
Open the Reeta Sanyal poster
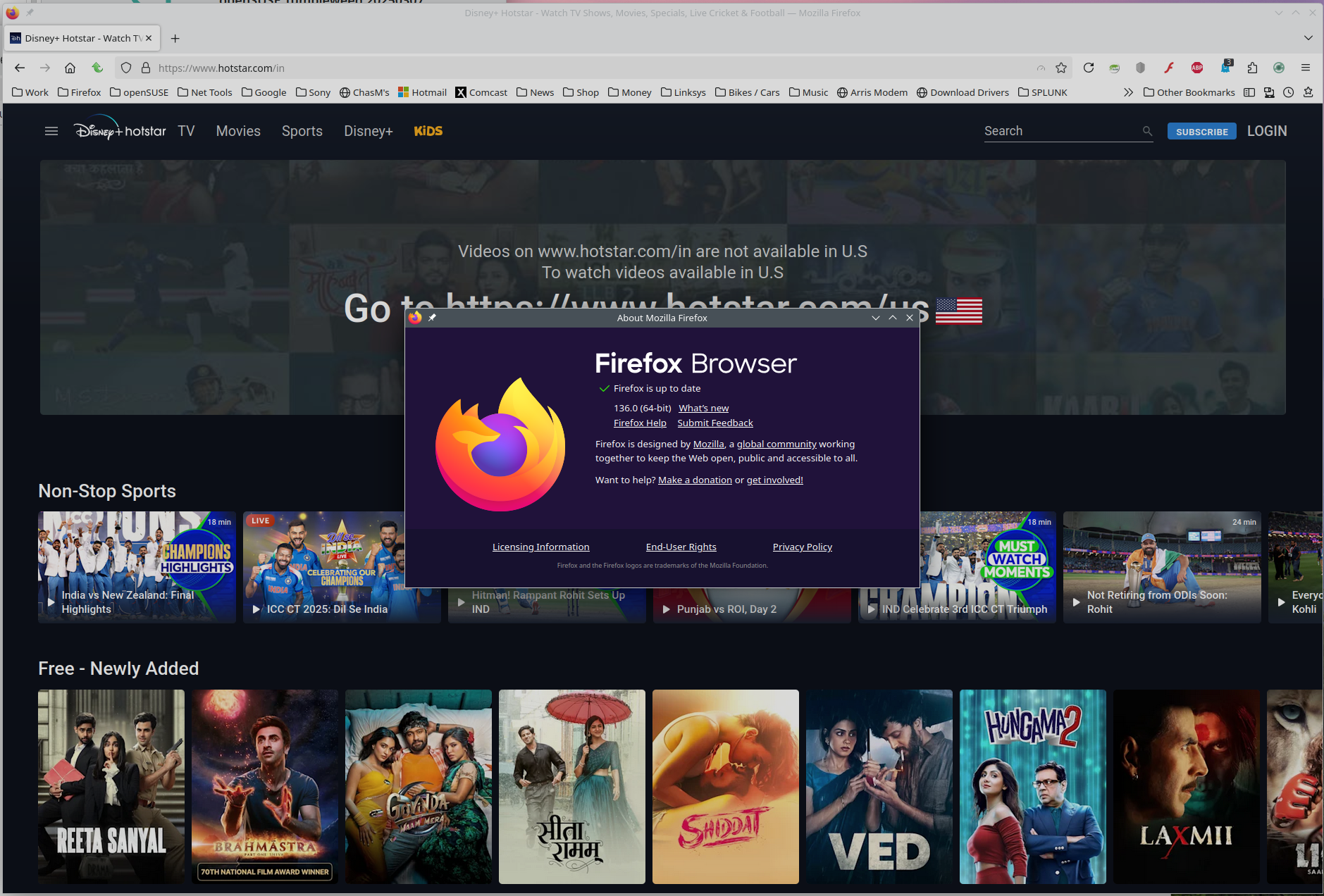point(111,786)
